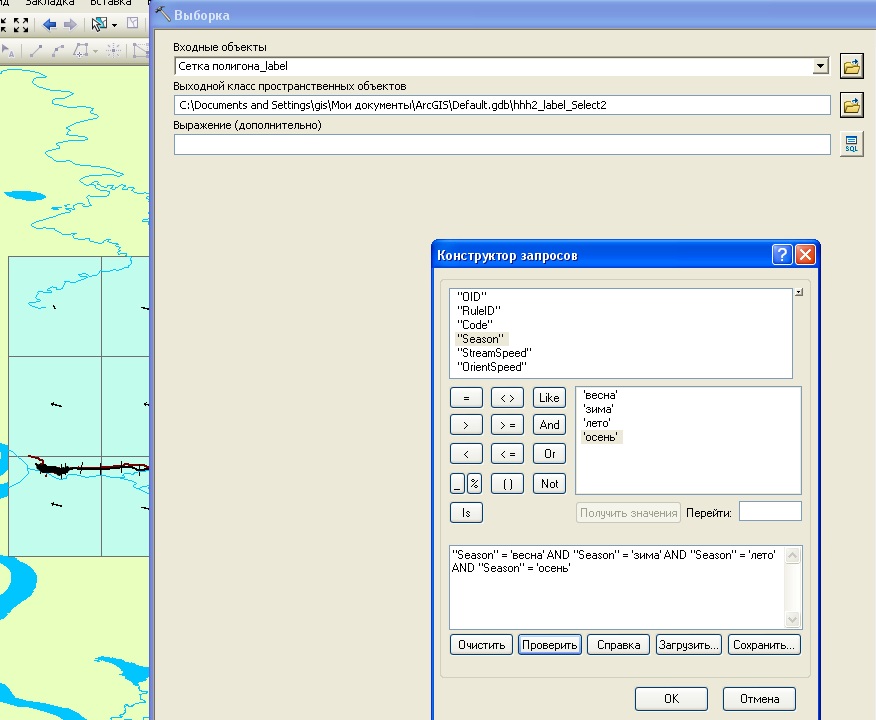Open the Закладка menu
This screenshot has width=876, height=720.
[x=50, y=3]
